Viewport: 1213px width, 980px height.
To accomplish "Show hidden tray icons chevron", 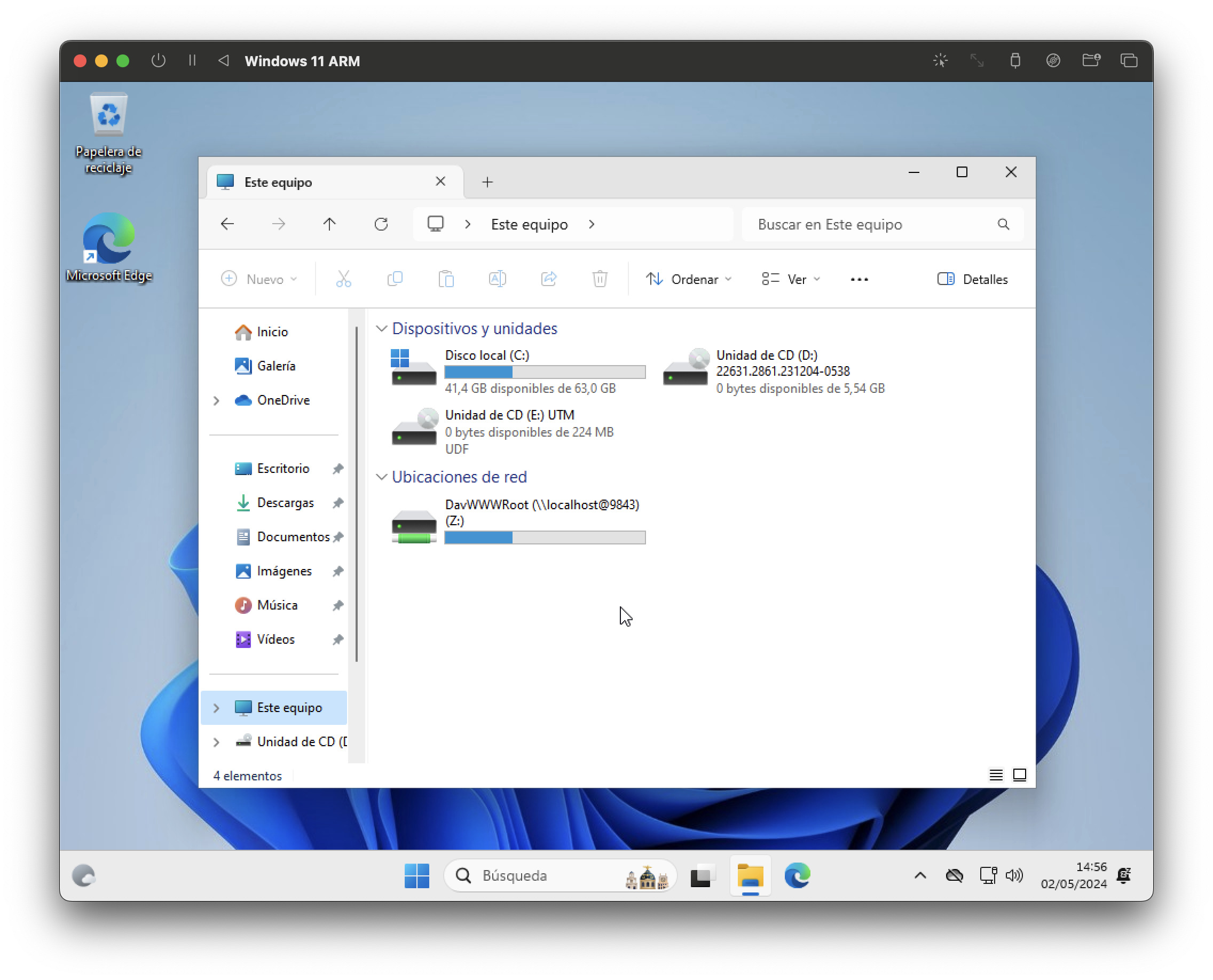I will (920, 875).
